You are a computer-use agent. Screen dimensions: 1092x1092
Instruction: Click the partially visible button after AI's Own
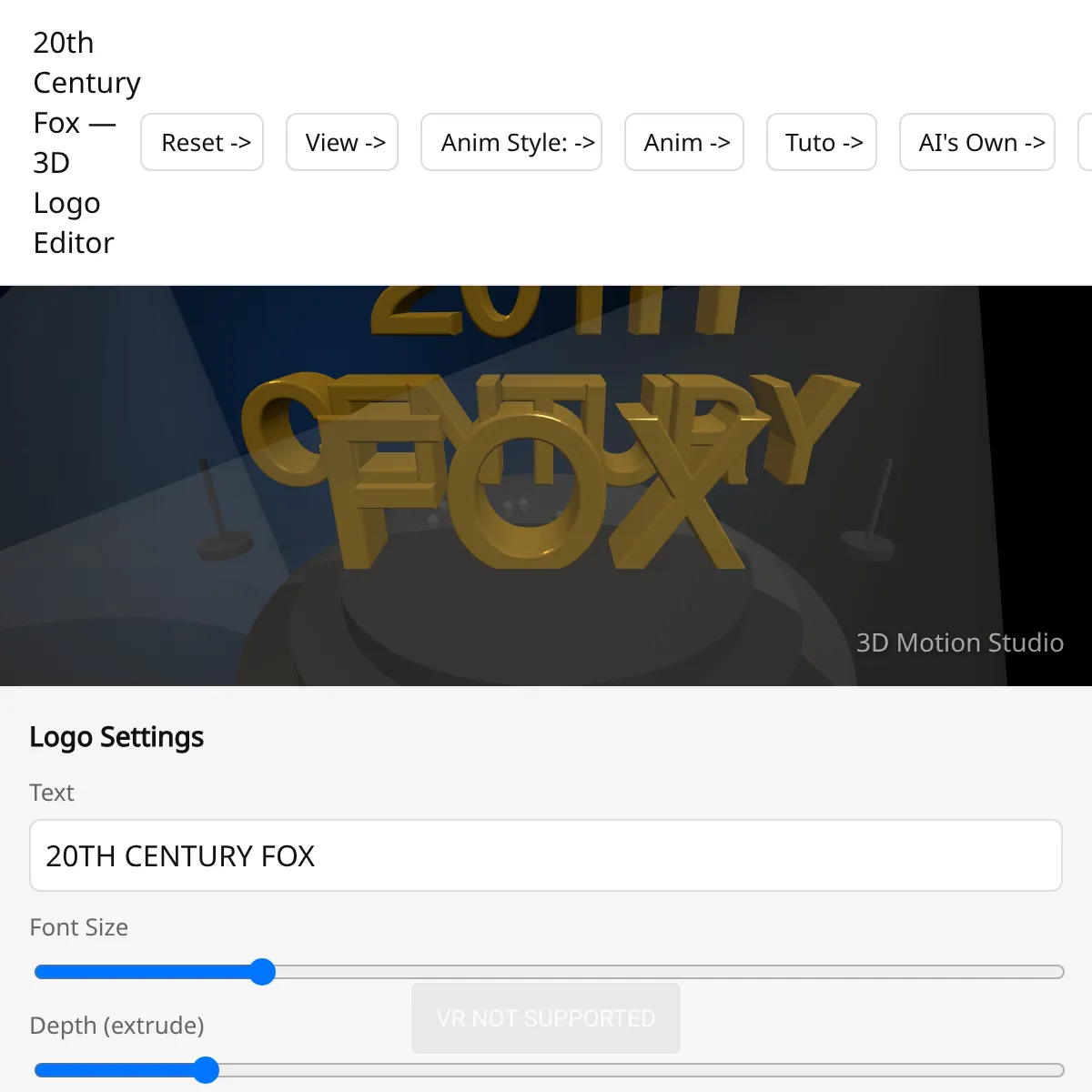coord(1085,142)
